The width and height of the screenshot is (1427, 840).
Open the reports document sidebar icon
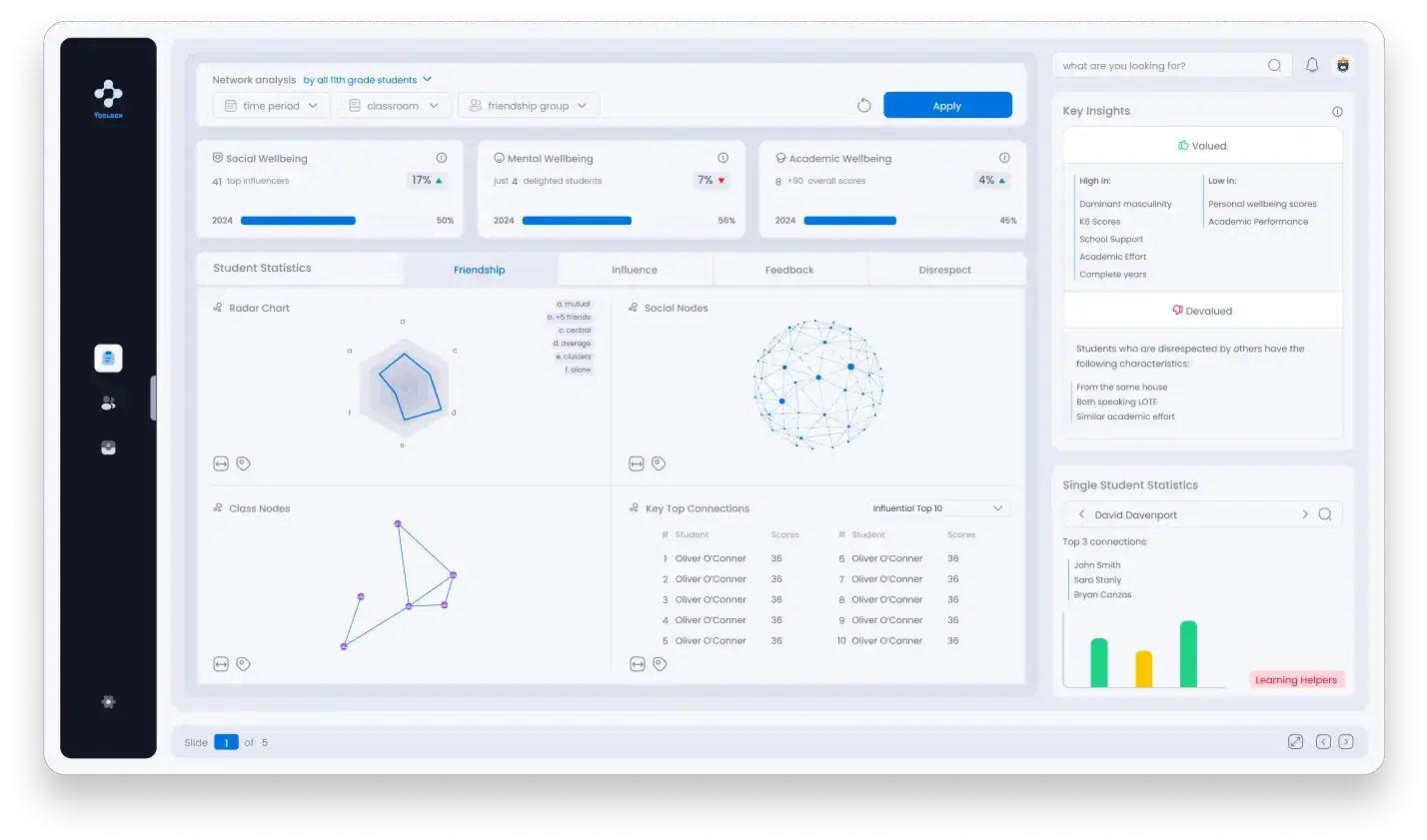pyautogui.click(x=108, y=358)
